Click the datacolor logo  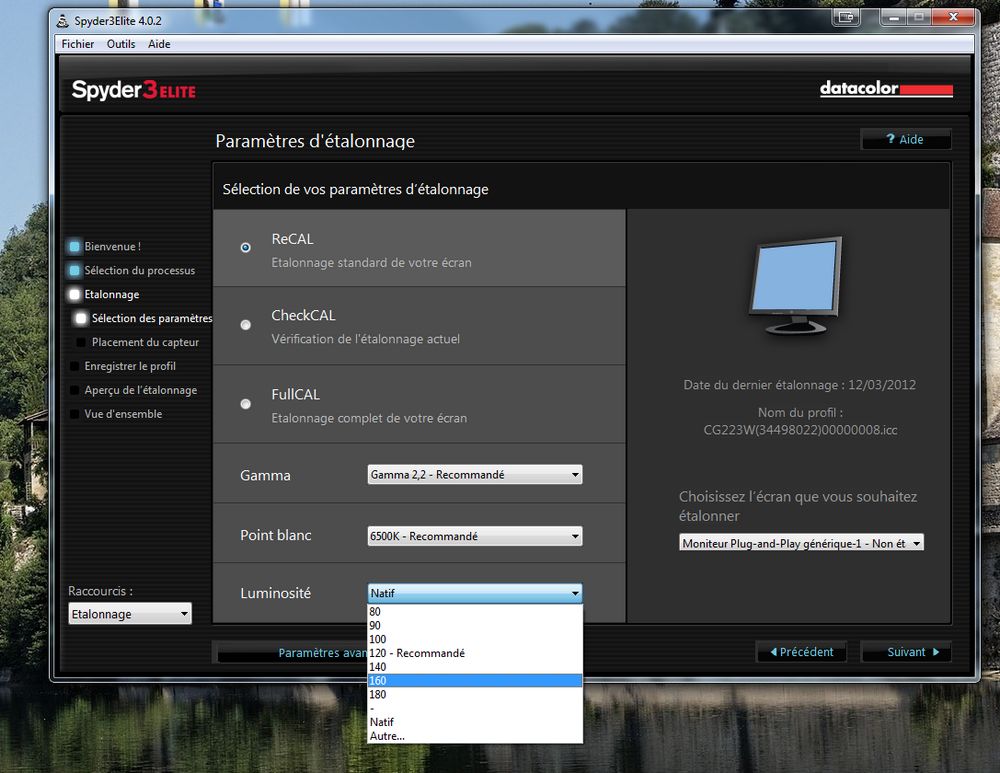point(886,89)
